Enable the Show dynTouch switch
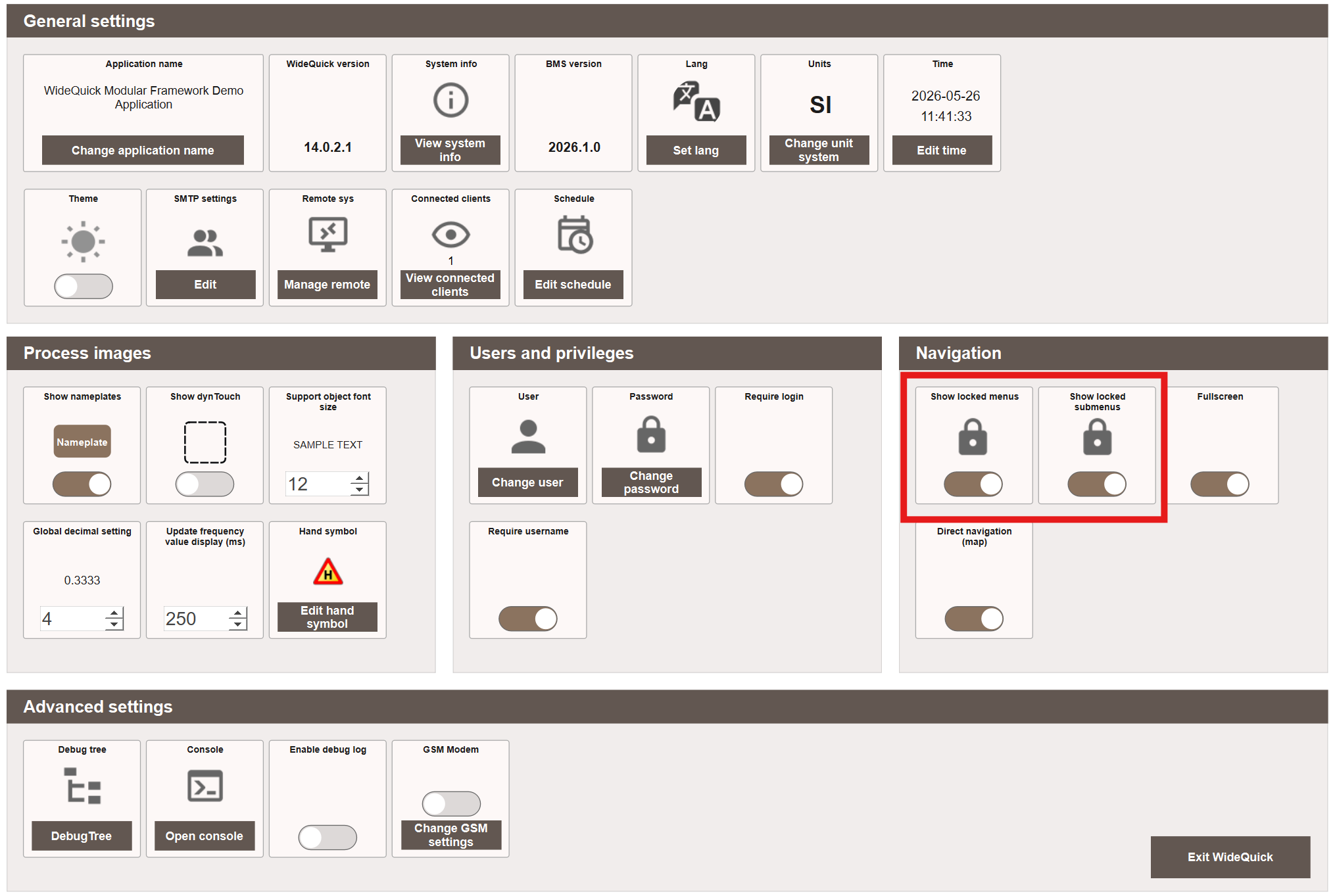 coord(205,484)
